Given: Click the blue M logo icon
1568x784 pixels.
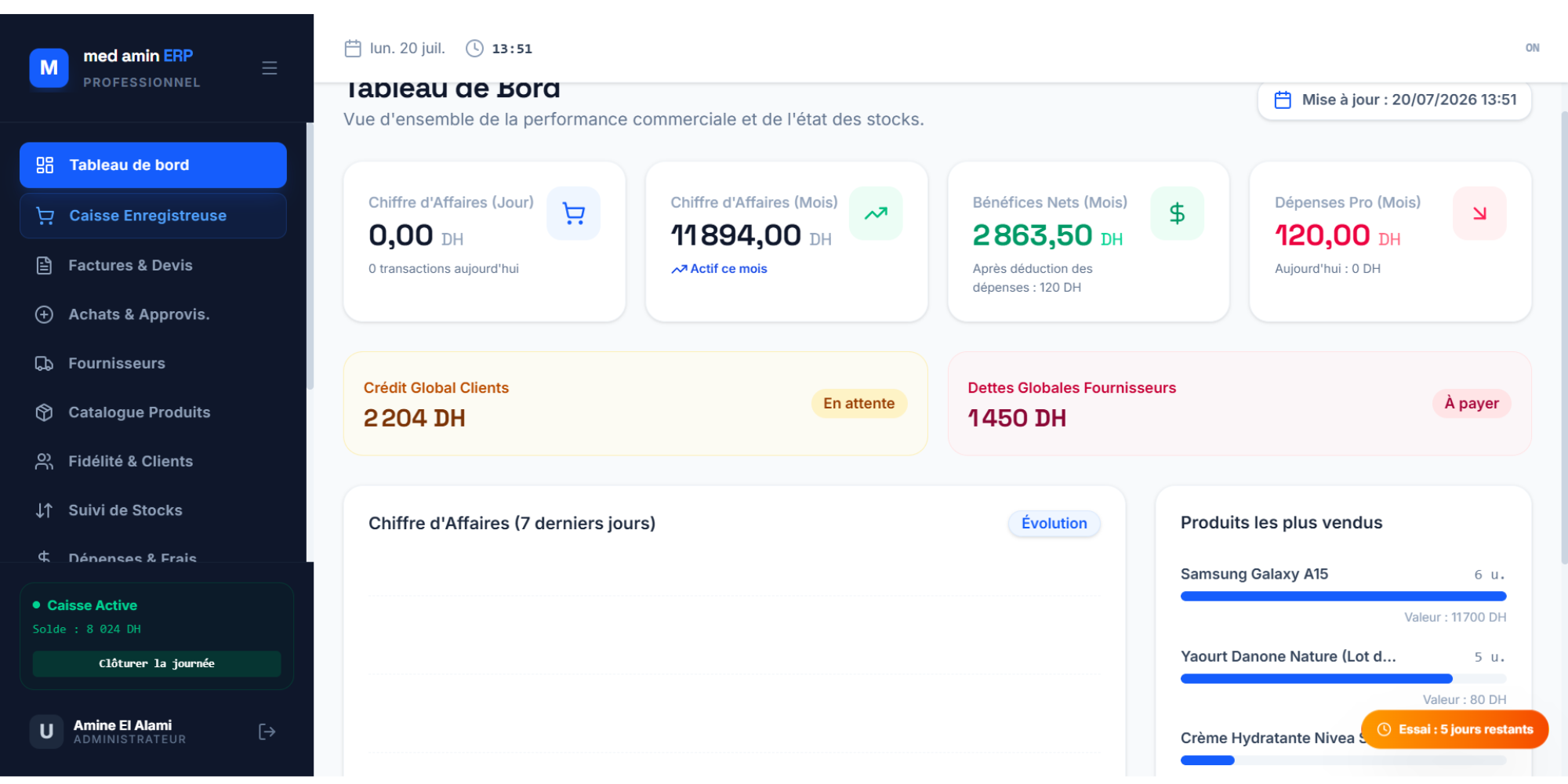Looking at the screenshot, I should [49, 68].
